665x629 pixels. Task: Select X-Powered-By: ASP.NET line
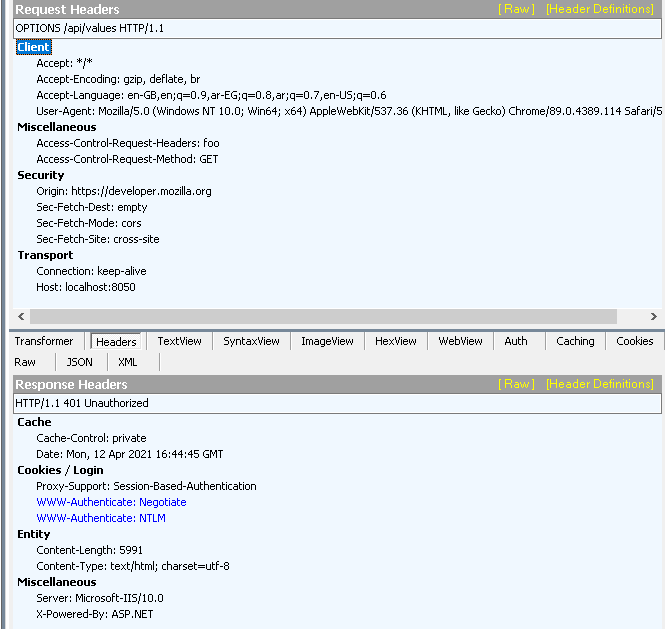click(95, 614)
